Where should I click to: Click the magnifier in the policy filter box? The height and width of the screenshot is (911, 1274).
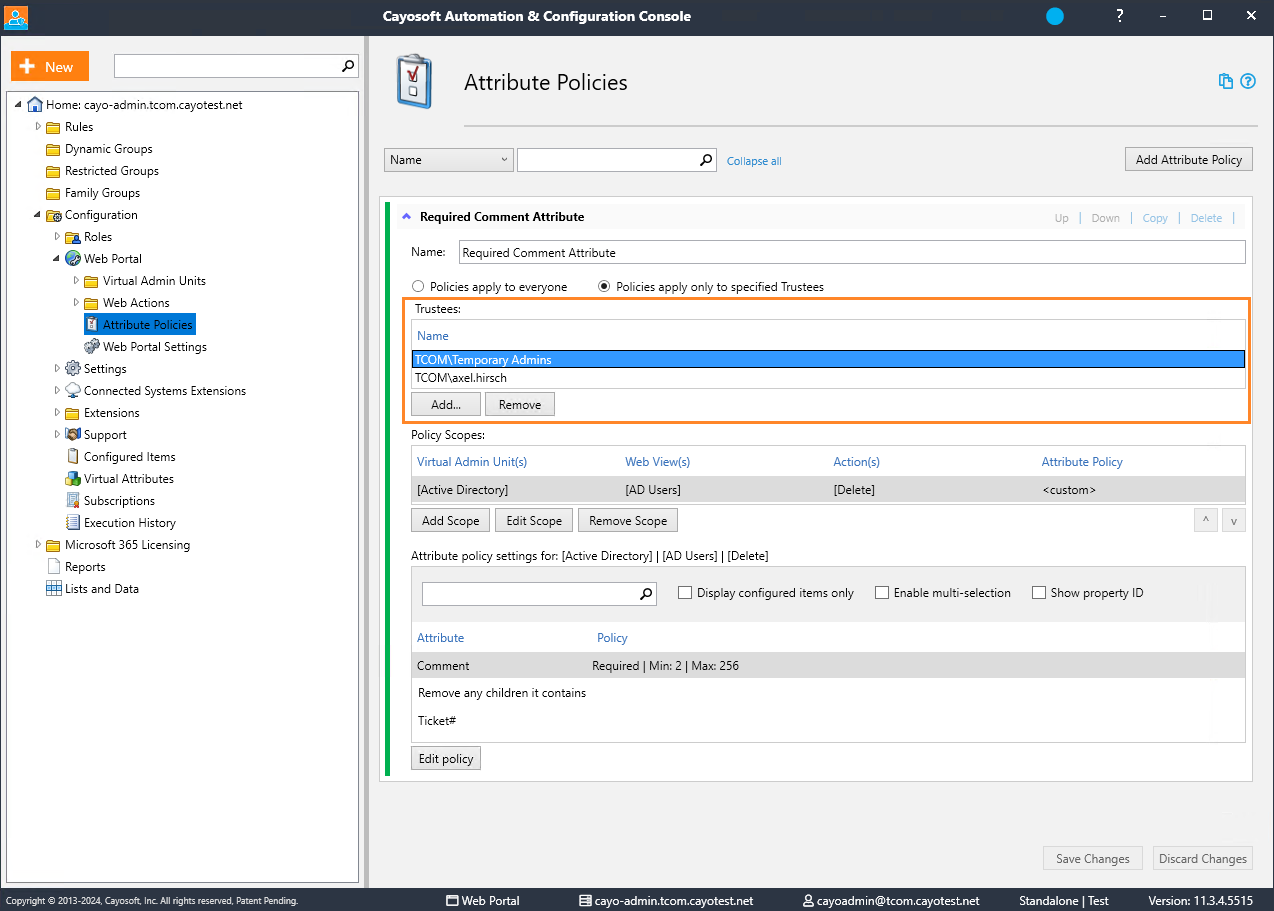point(706,160)
